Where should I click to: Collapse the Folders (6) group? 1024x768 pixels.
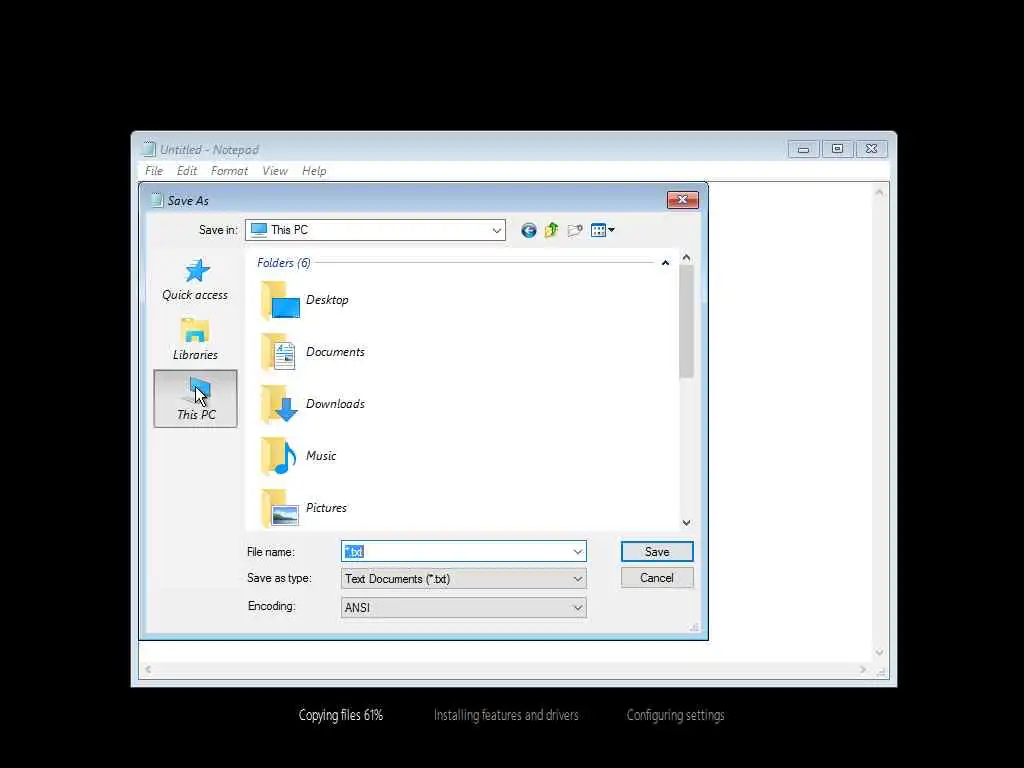(x=665, y=263)
